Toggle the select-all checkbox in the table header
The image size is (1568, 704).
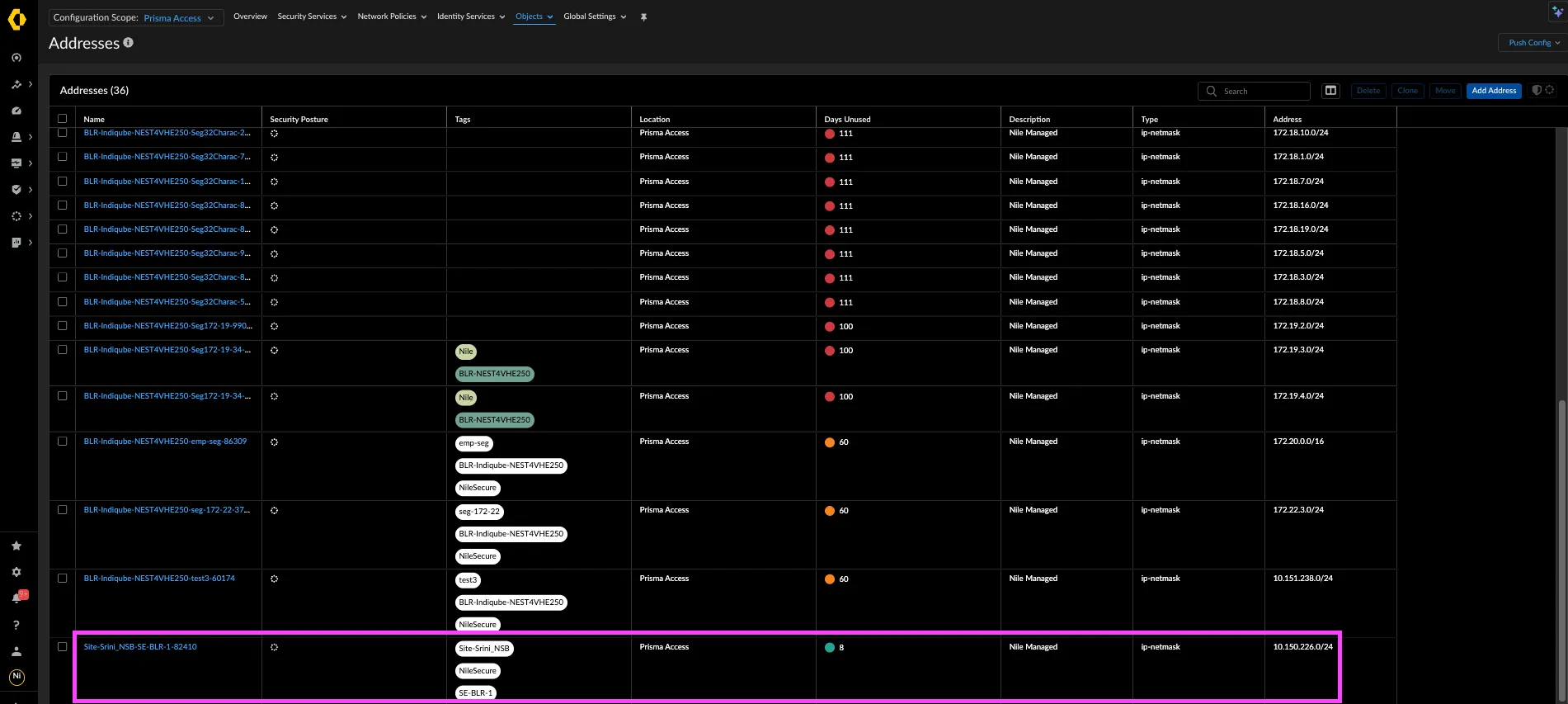click(62, 119)
